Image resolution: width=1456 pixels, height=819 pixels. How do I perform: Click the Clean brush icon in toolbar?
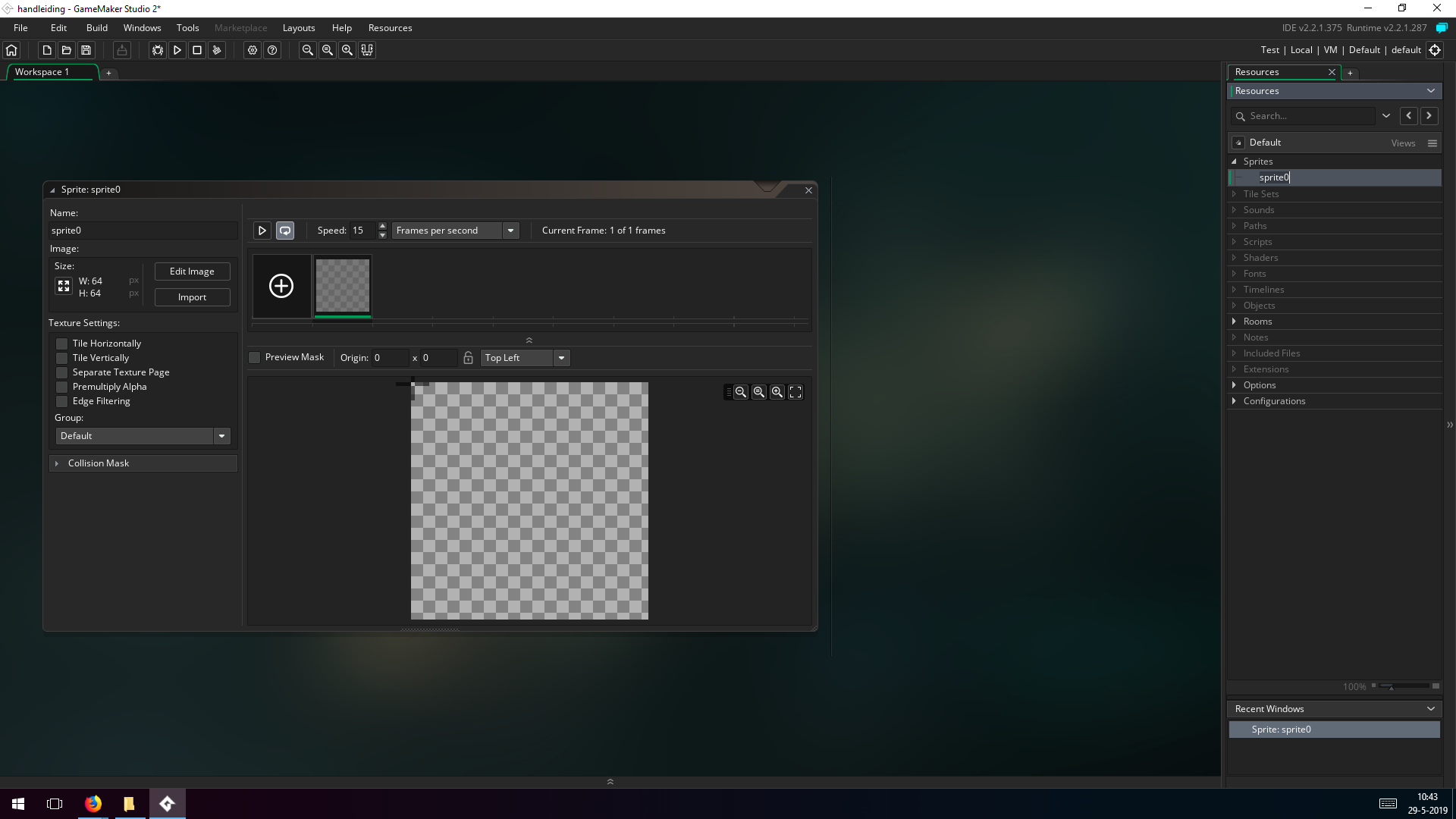point(217,50)
